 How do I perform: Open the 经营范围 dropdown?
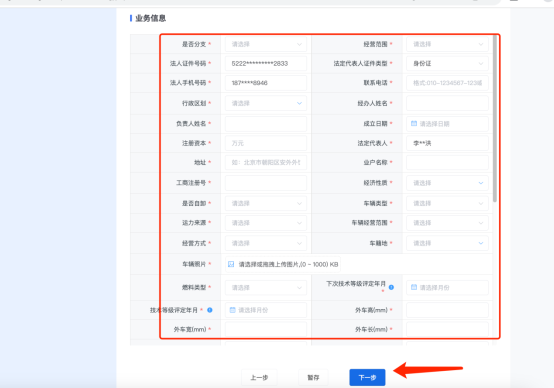(447, 44)
